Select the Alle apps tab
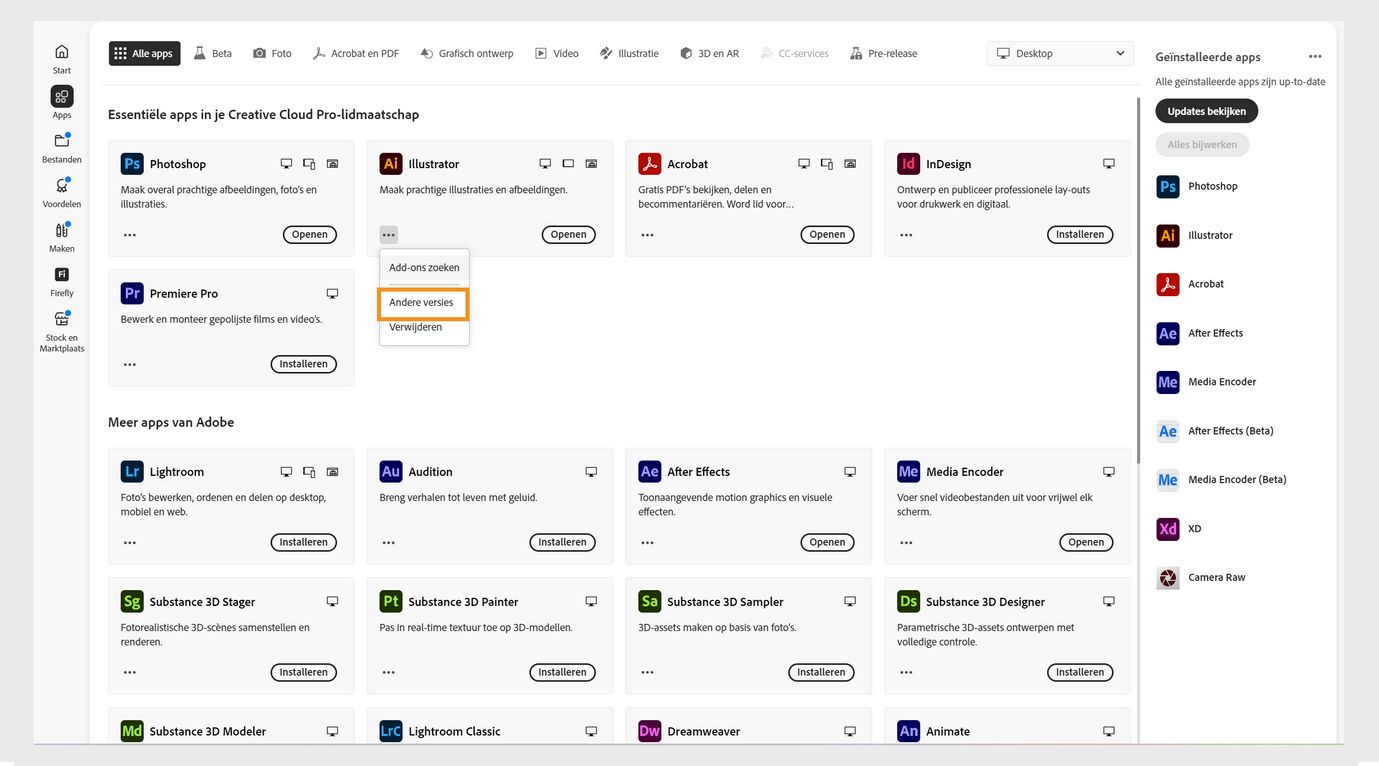Viewport: 1379px width, 766px height. point(144,53)
